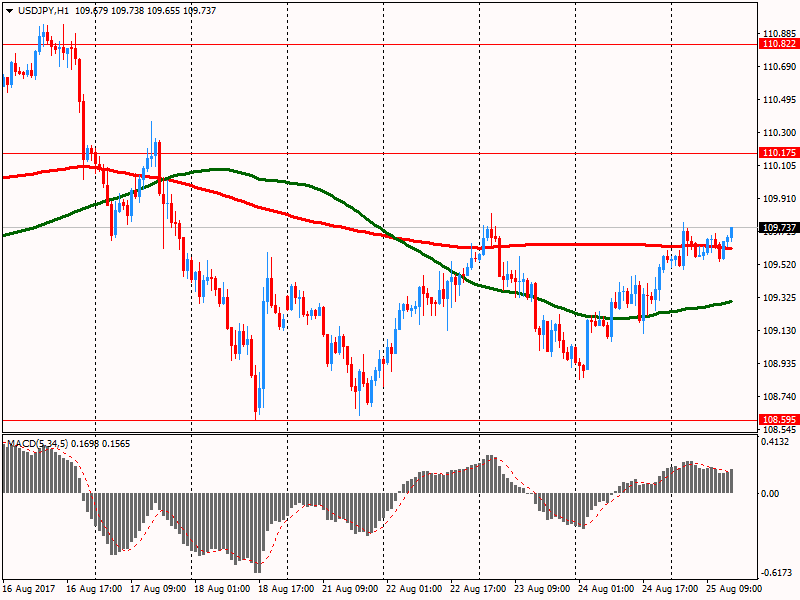Image resolution: width=800 pixels, height=600 pixels.
Task: Click the 23 Aug 09:00 time label
Action: 542,589
